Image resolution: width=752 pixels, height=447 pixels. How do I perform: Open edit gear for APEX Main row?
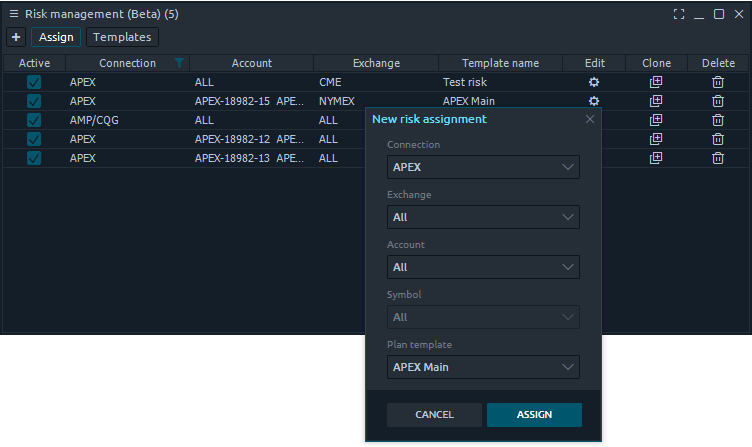click(x=594, y=101)
